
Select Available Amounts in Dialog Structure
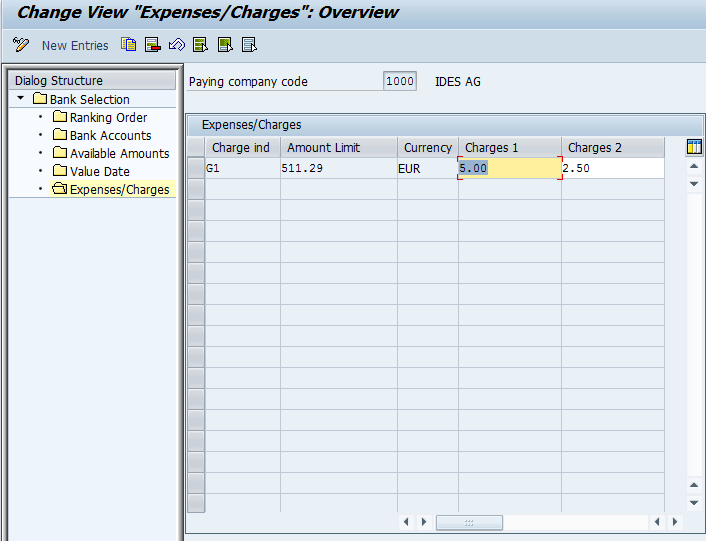pos(119,153)
